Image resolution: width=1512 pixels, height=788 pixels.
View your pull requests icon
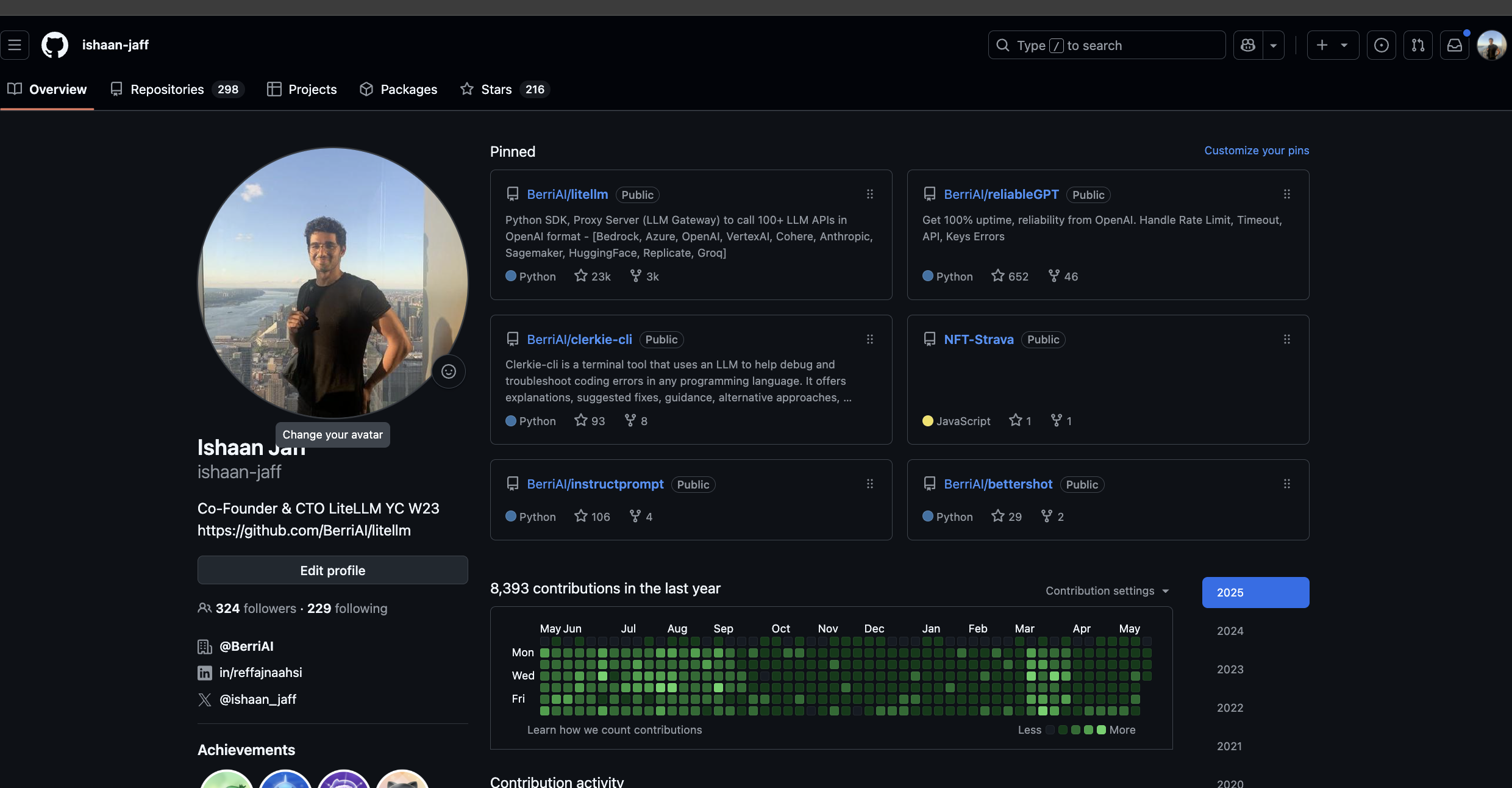pyautogui.click(x=1418, y=45)
